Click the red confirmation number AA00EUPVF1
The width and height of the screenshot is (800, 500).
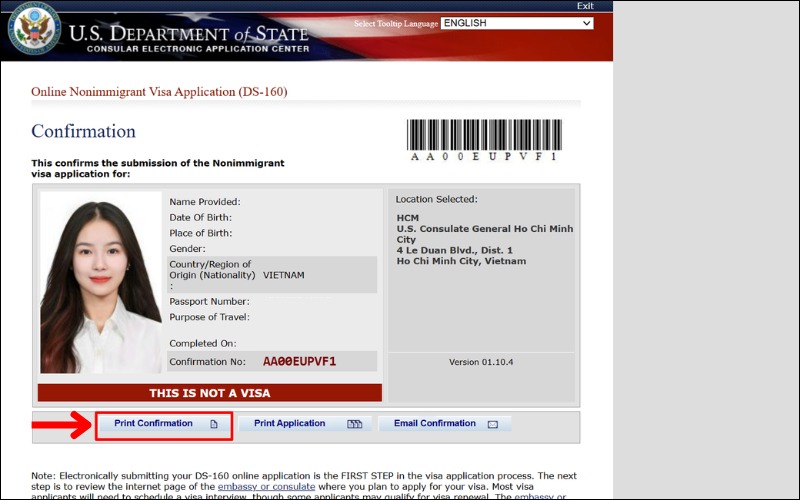point(299,362)
